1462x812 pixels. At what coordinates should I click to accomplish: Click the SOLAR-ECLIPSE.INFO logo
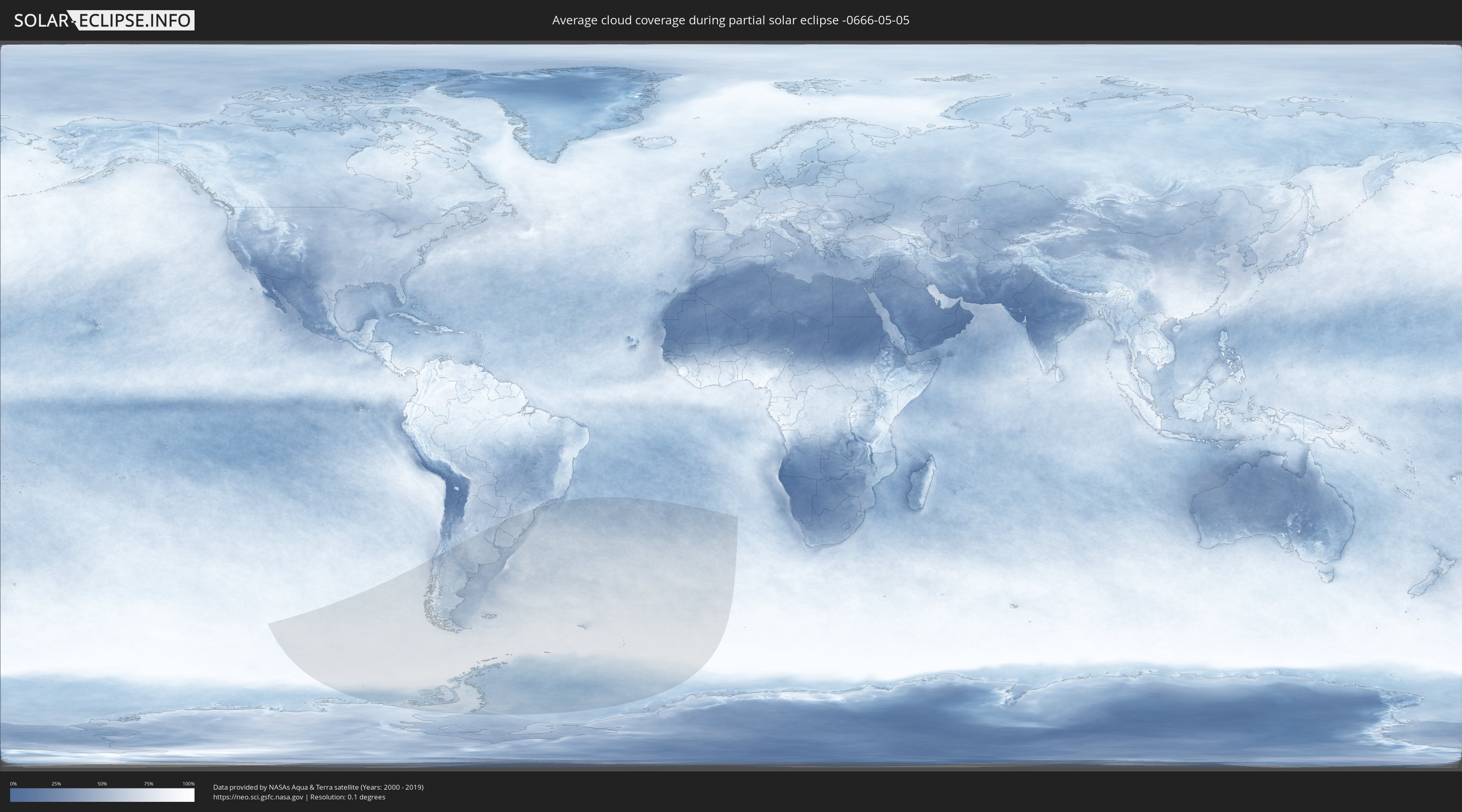click(104, 20)
